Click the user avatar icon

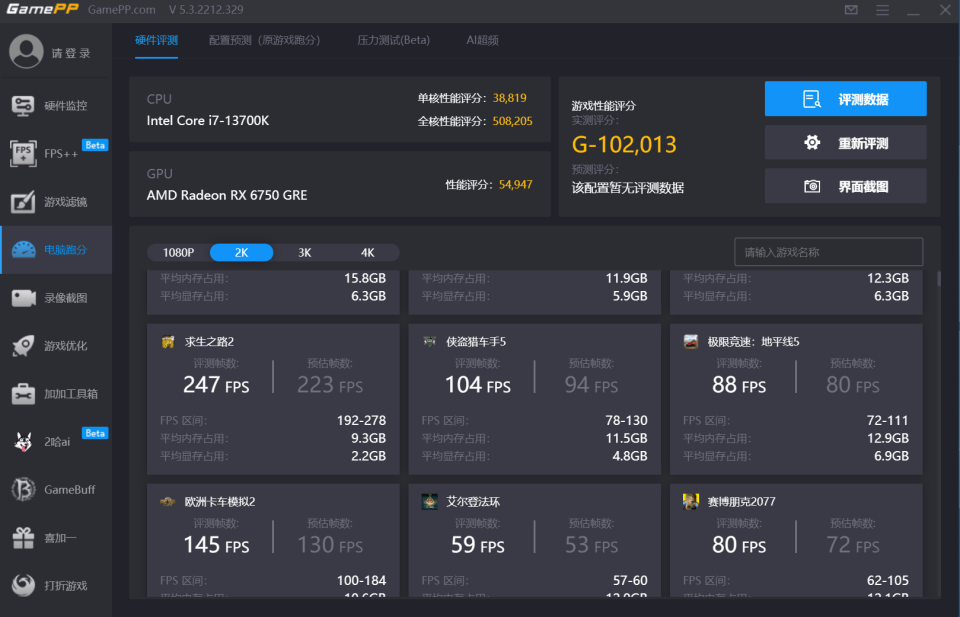click(26, 51)
